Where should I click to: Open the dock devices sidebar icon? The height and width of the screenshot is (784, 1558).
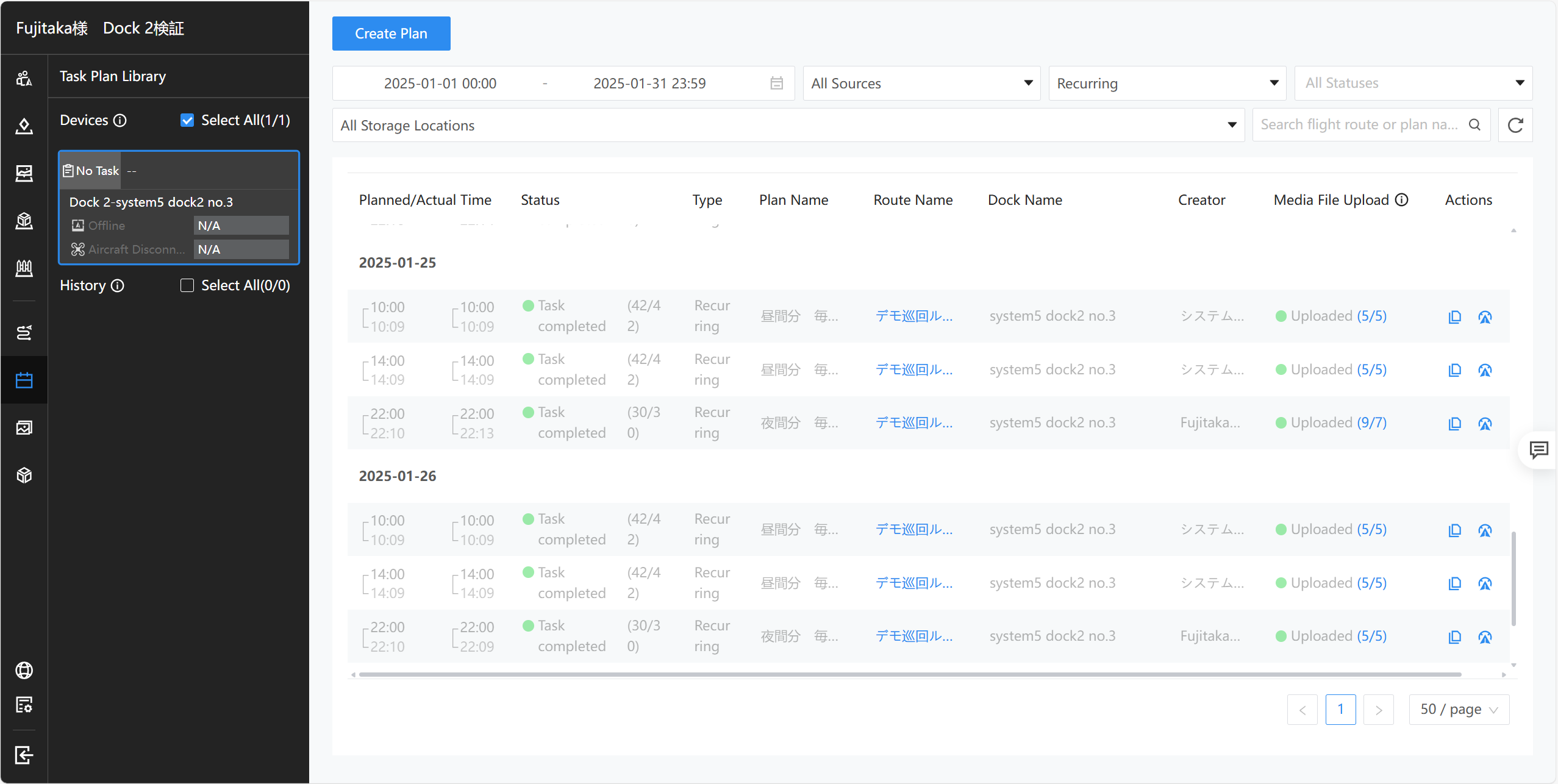tap(24, 268)
